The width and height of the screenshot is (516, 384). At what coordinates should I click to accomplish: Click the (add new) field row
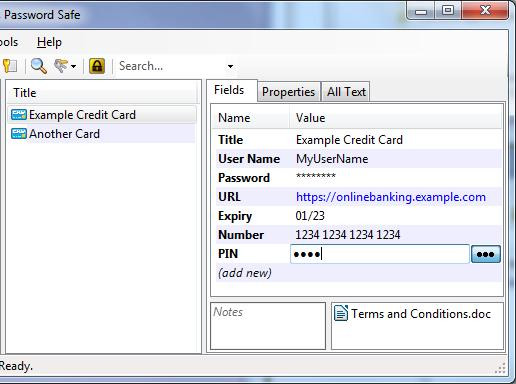[x=358, y=273]
